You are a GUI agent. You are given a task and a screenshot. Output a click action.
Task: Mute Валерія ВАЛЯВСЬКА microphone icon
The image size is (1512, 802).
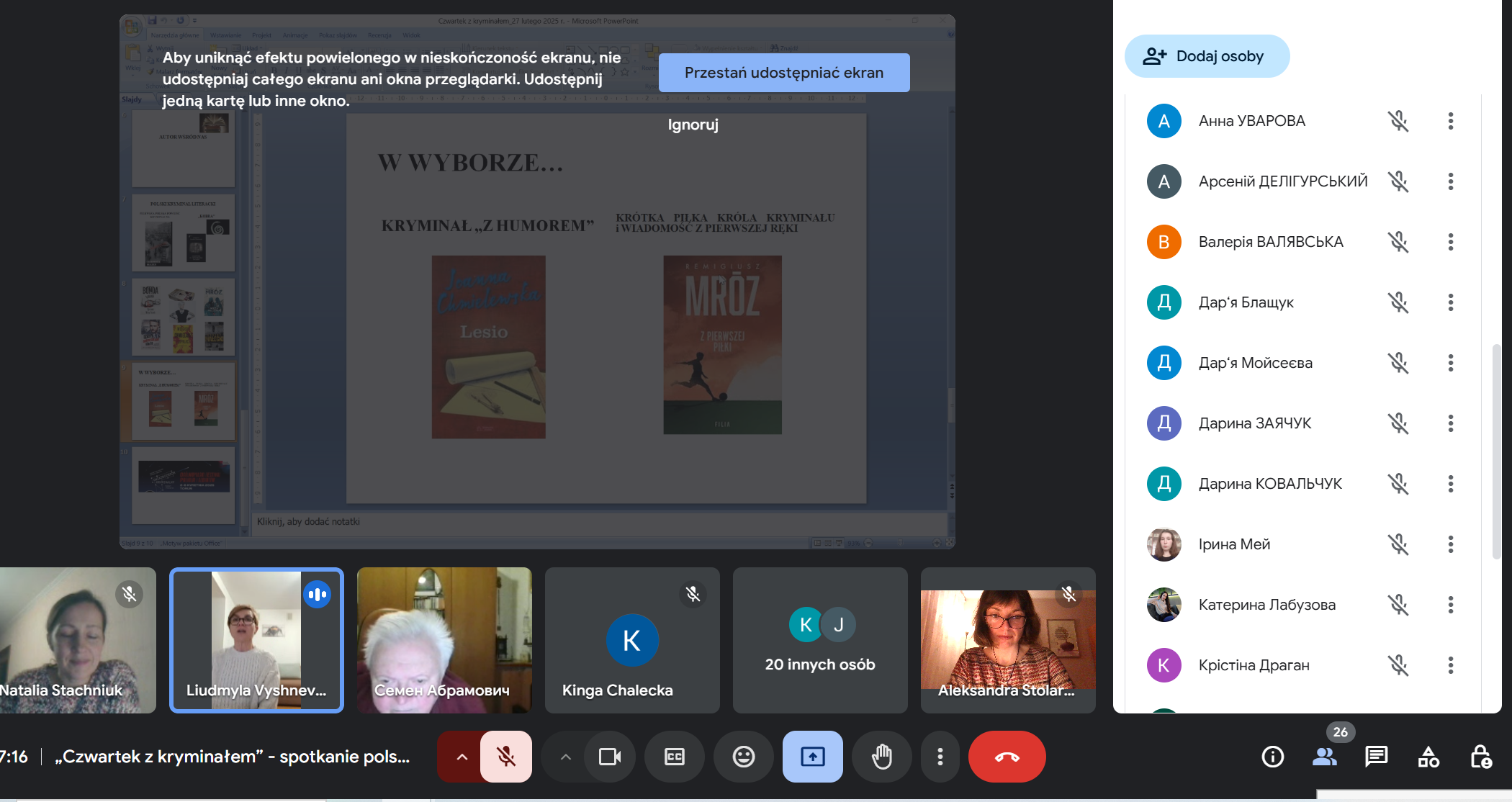pos(1398,242)
